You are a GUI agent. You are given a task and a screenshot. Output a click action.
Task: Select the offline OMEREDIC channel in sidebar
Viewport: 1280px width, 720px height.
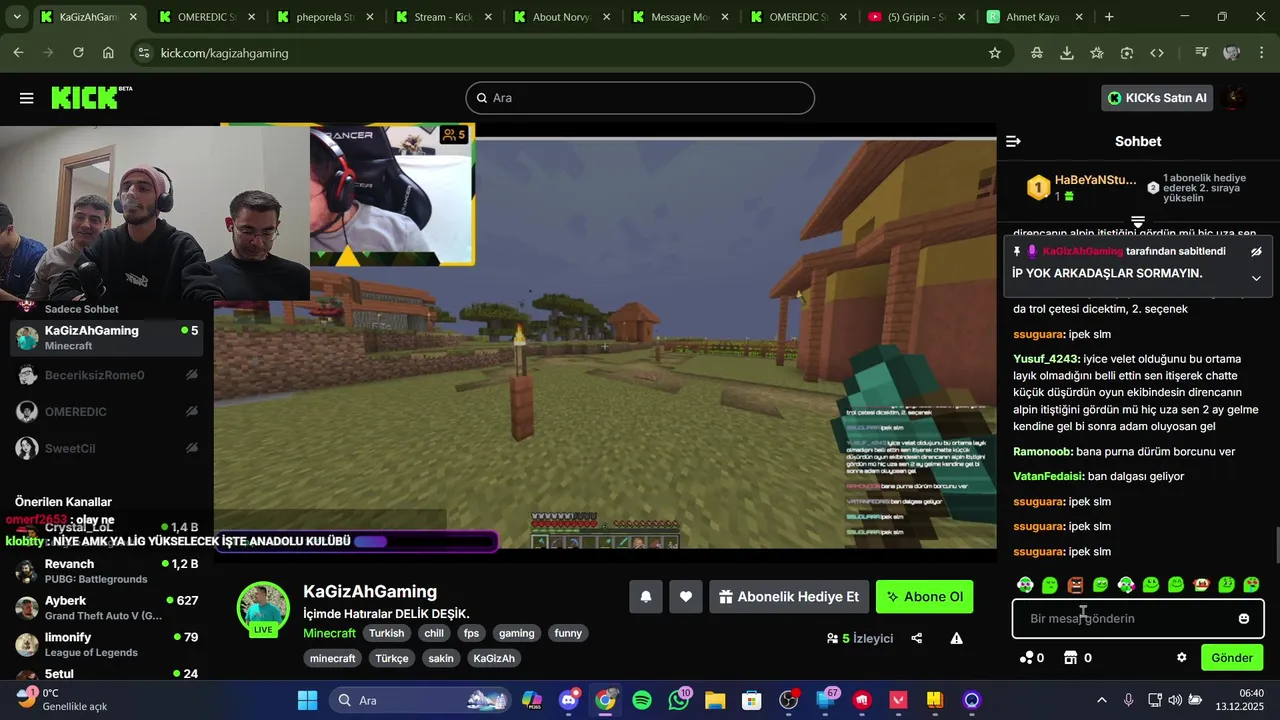106,411
